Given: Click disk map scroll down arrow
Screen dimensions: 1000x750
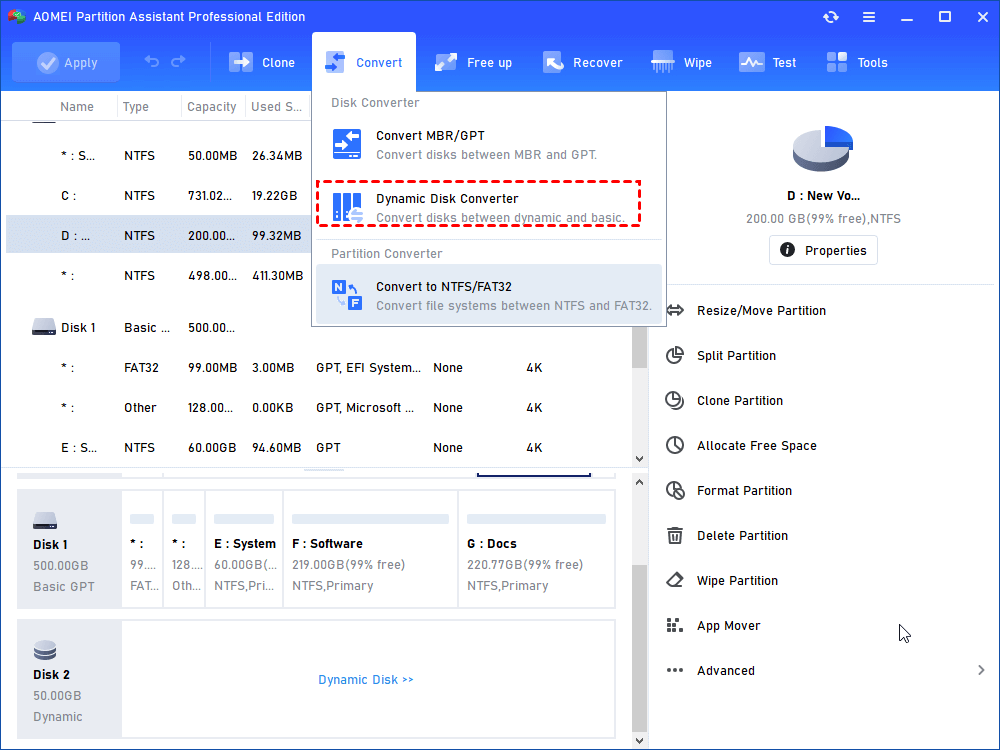Looking at the screenshot, I should coord(640,741).
